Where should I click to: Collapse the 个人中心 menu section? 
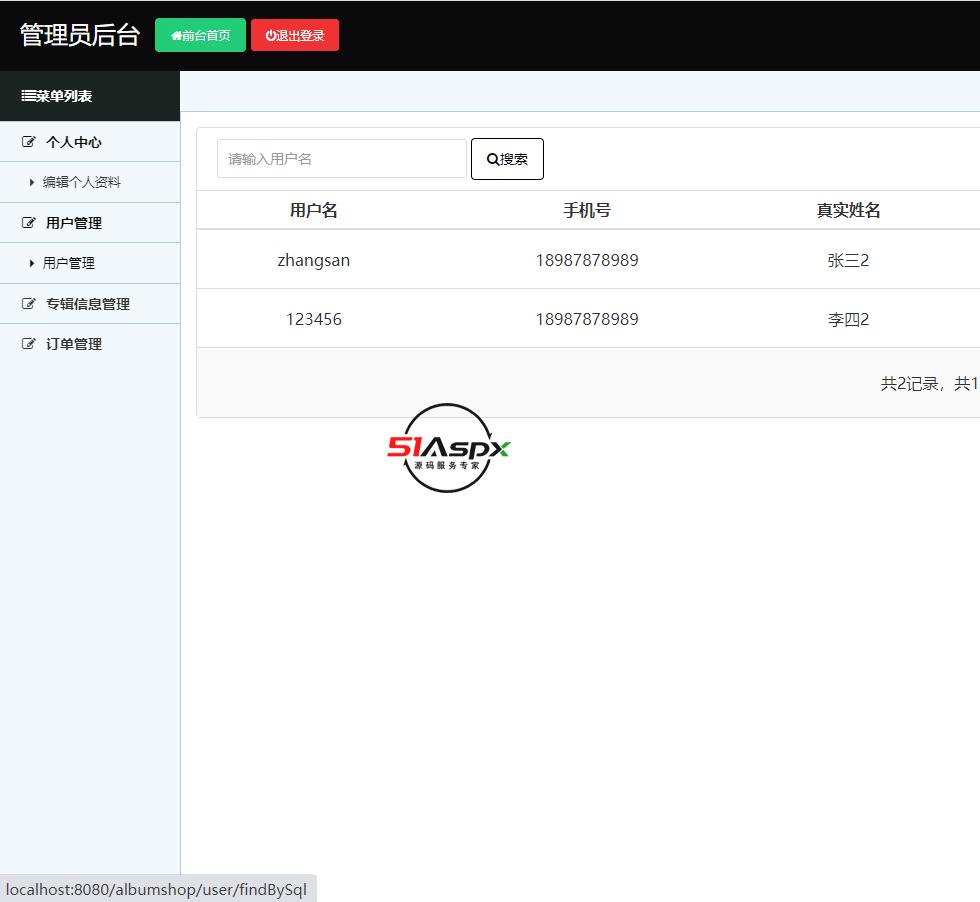[x=74, y=142]
